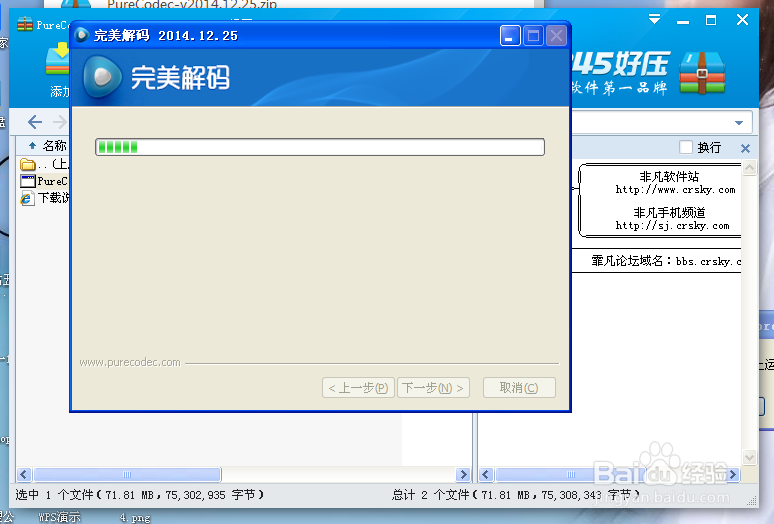Screen dimensions: 774x524
Task: Expand the address path dropdown arrow
Action: point(739,122)
